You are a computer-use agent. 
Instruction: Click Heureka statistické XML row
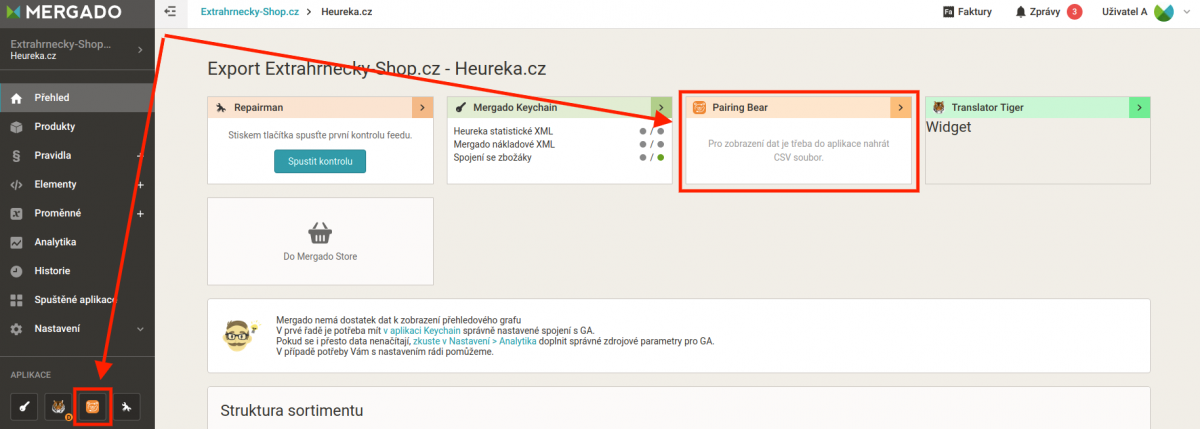coord(559,131)
